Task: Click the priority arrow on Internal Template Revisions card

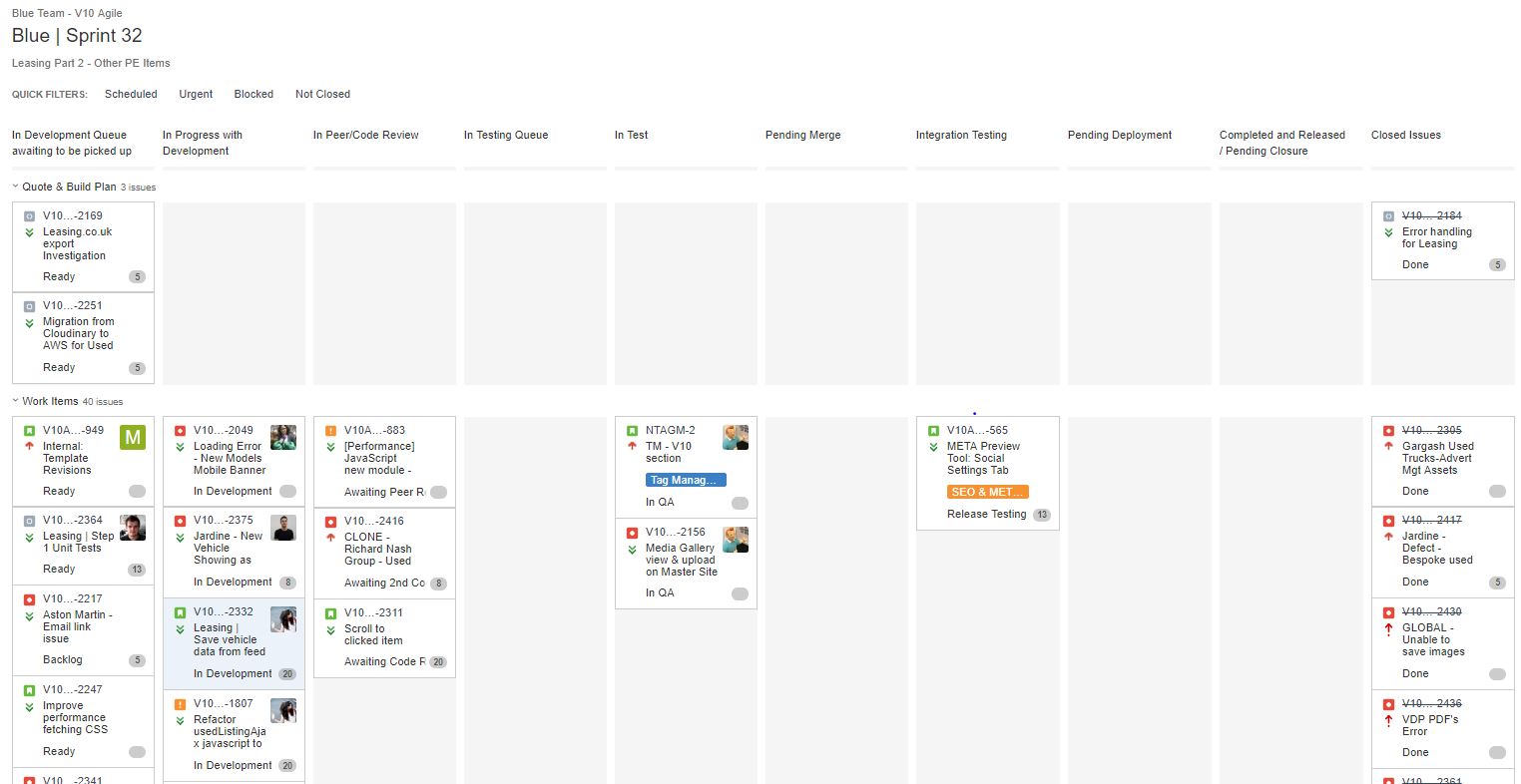Action: [x=29, y=446]
